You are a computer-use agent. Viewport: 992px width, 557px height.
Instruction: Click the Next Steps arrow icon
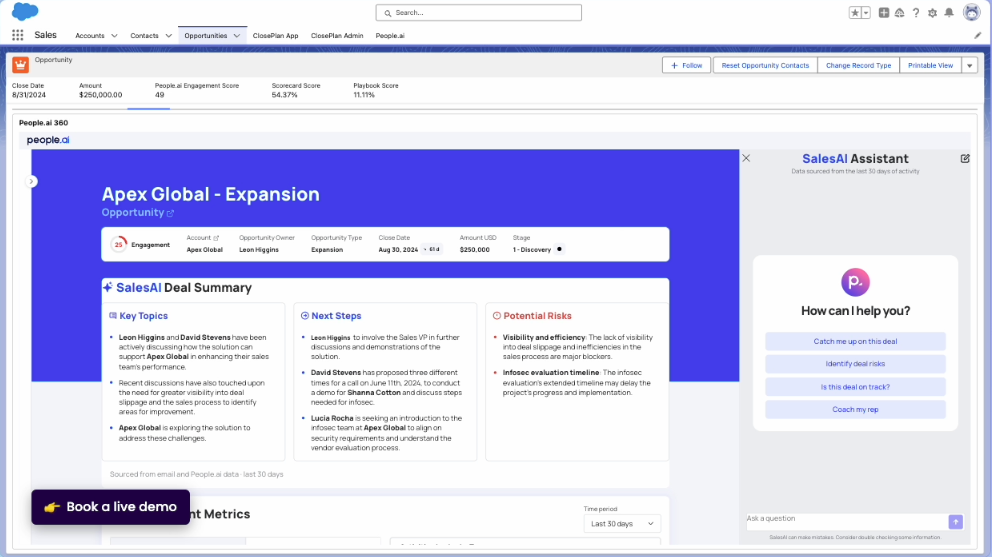[304, 316]
